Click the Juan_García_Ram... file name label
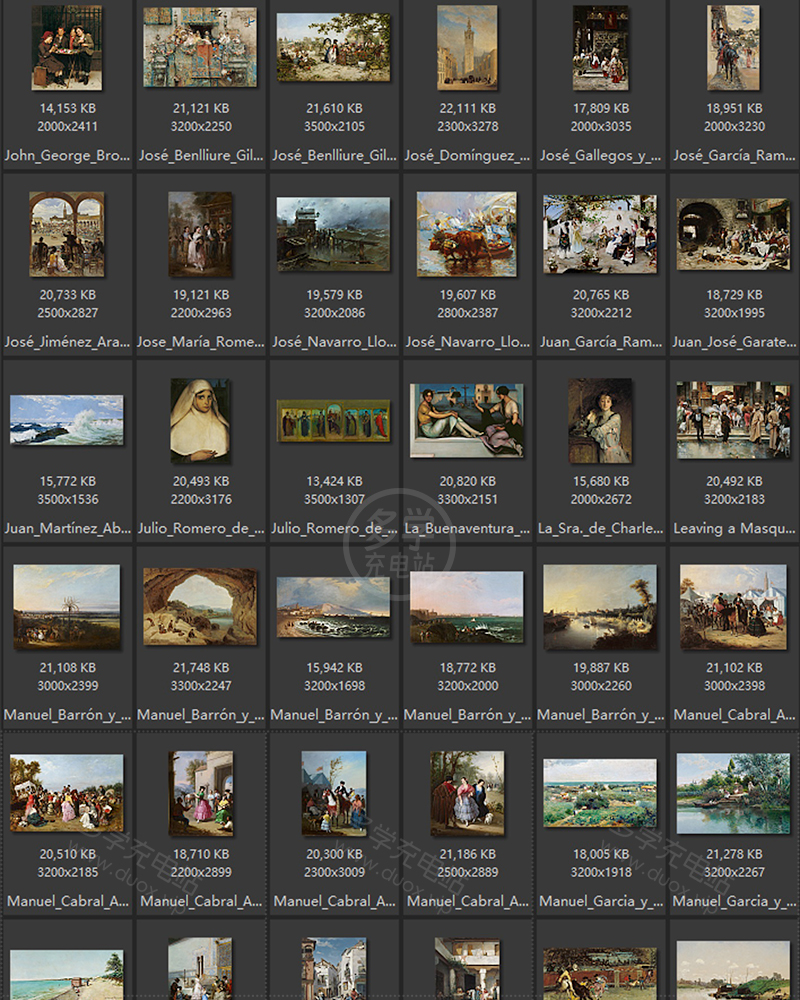Screen dimensions: 800x1000 coord(600,342)
